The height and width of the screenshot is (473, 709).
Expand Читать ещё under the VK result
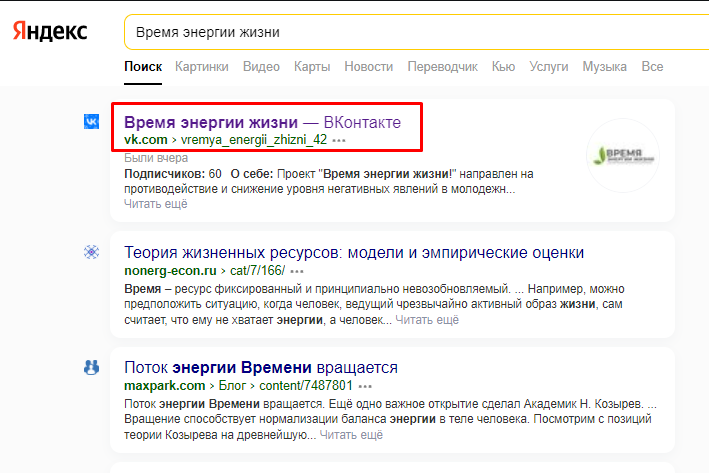156,204
